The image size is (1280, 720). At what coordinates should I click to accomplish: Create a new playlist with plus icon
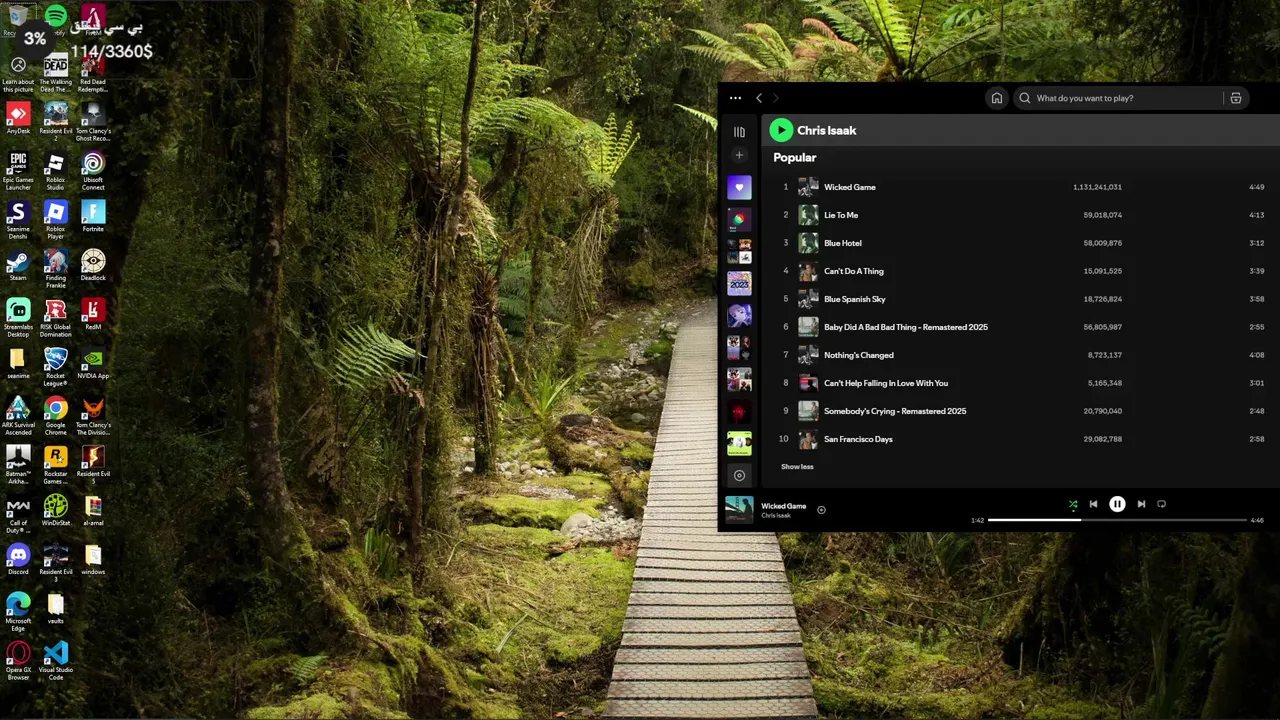point(739,155)
